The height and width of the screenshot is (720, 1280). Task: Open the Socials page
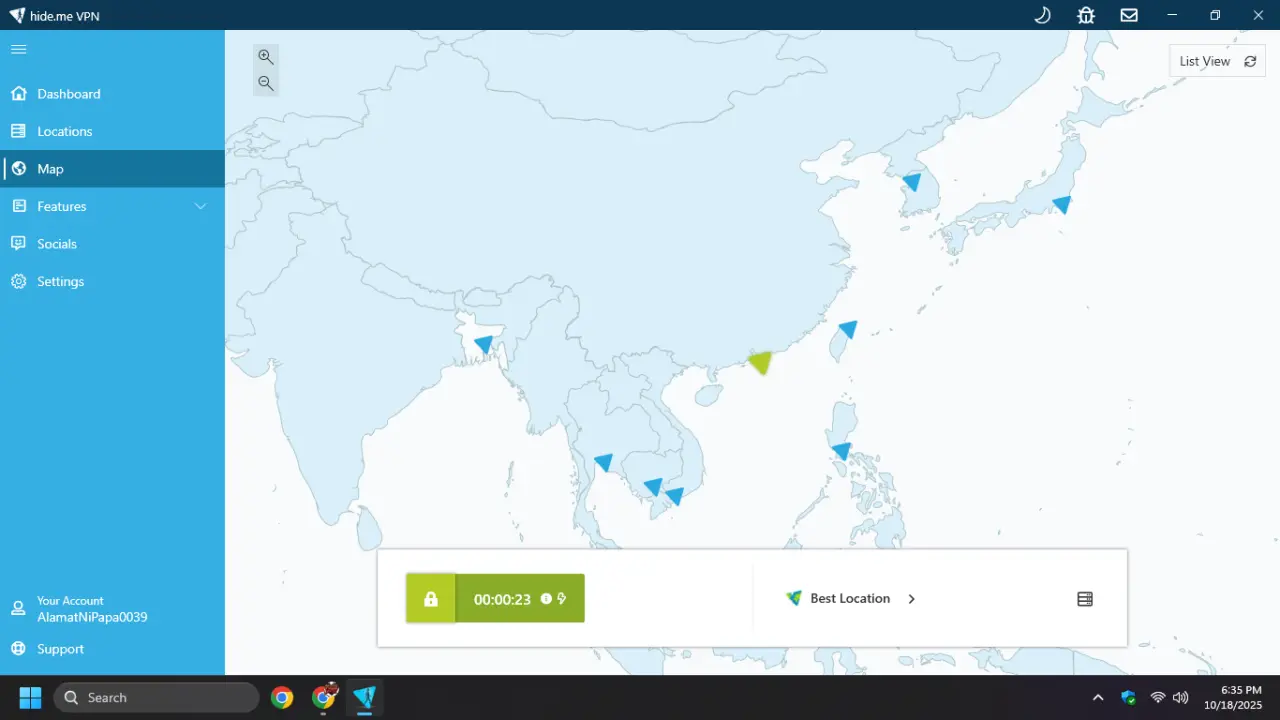click(112, 244)
